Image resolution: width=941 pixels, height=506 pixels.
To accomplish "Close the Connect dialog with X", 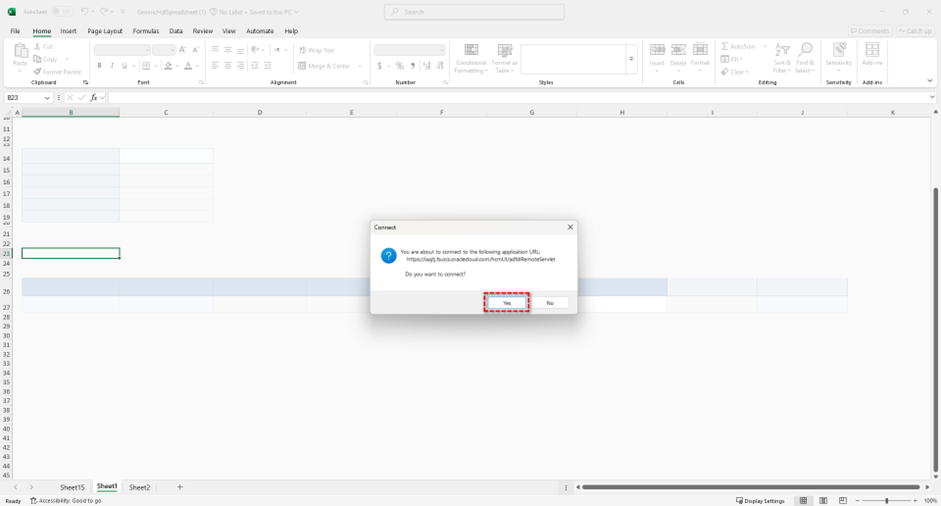I will [570, 227].
